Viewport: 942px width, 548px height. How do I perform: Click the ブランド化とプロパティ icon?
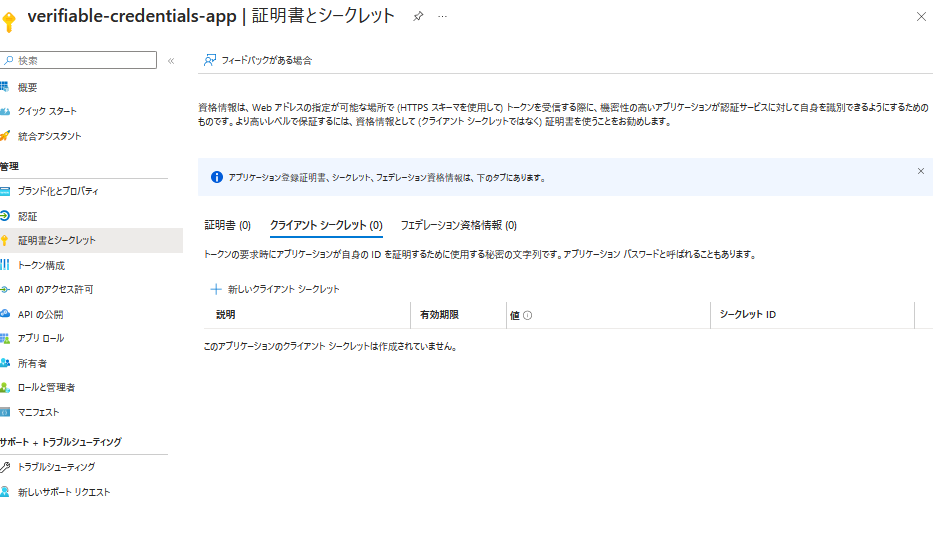tap(5, 191)
